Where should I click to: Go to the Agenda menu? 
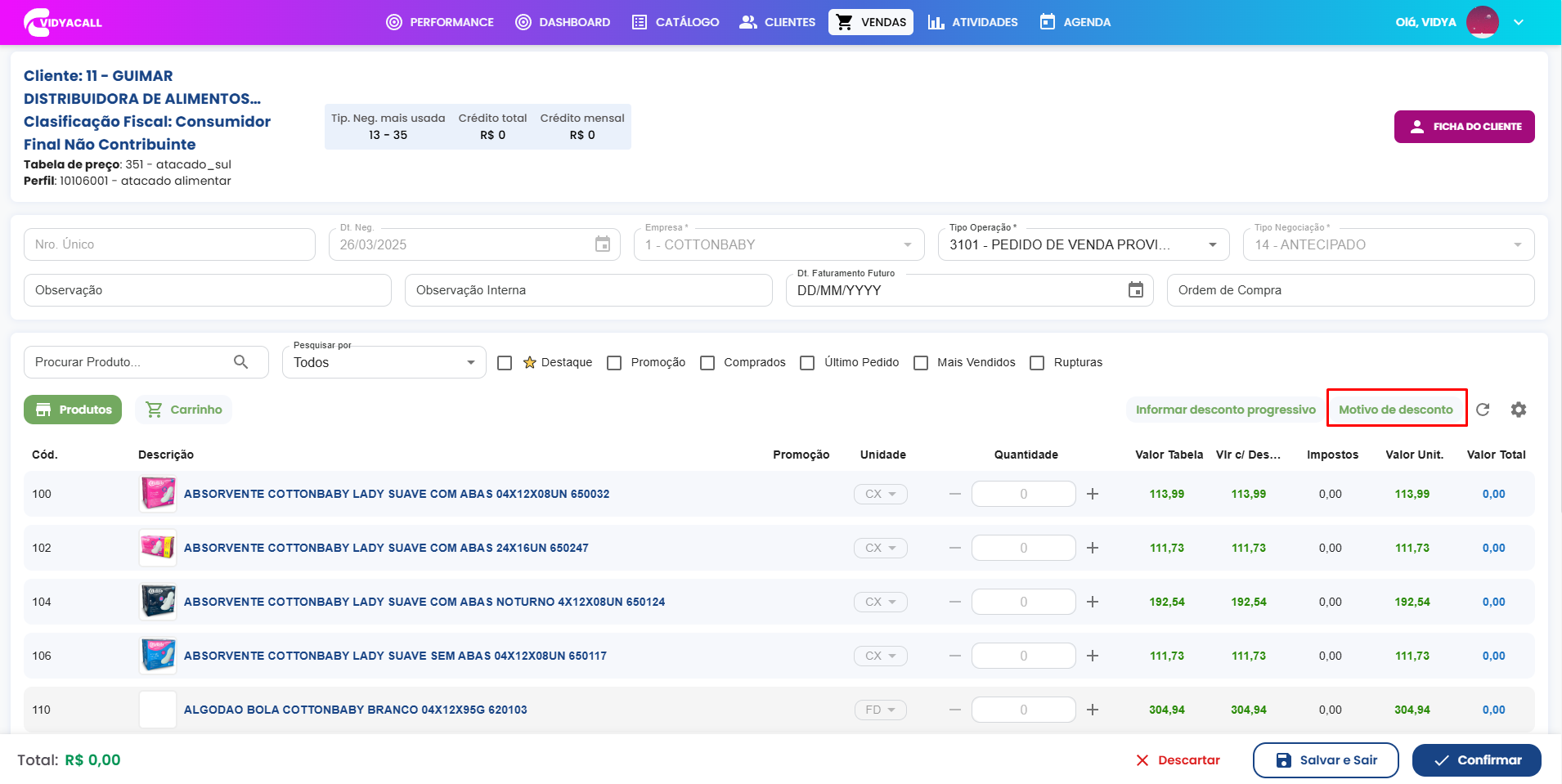1075,22
